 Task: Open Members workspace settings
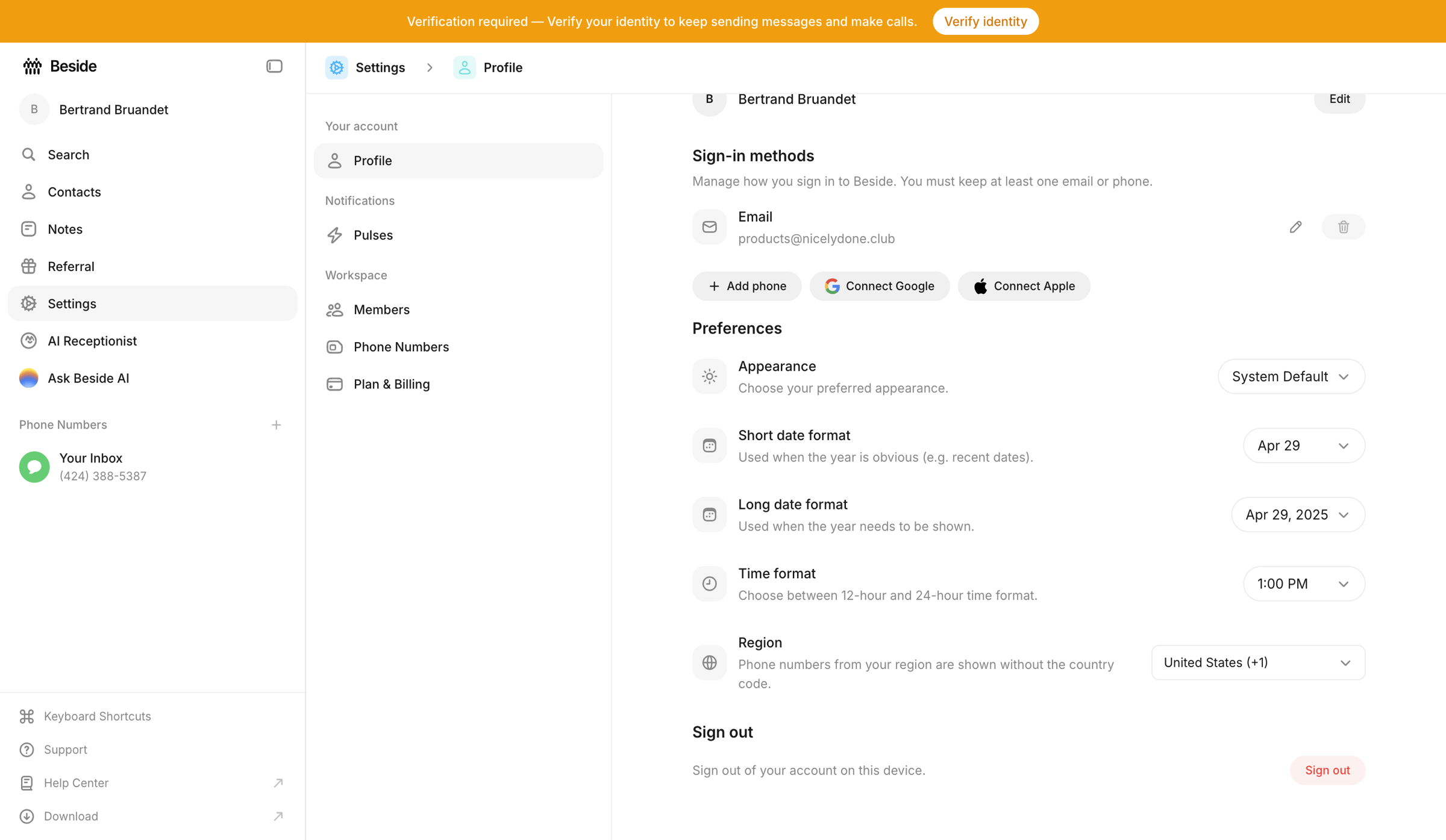coord(459,310)
